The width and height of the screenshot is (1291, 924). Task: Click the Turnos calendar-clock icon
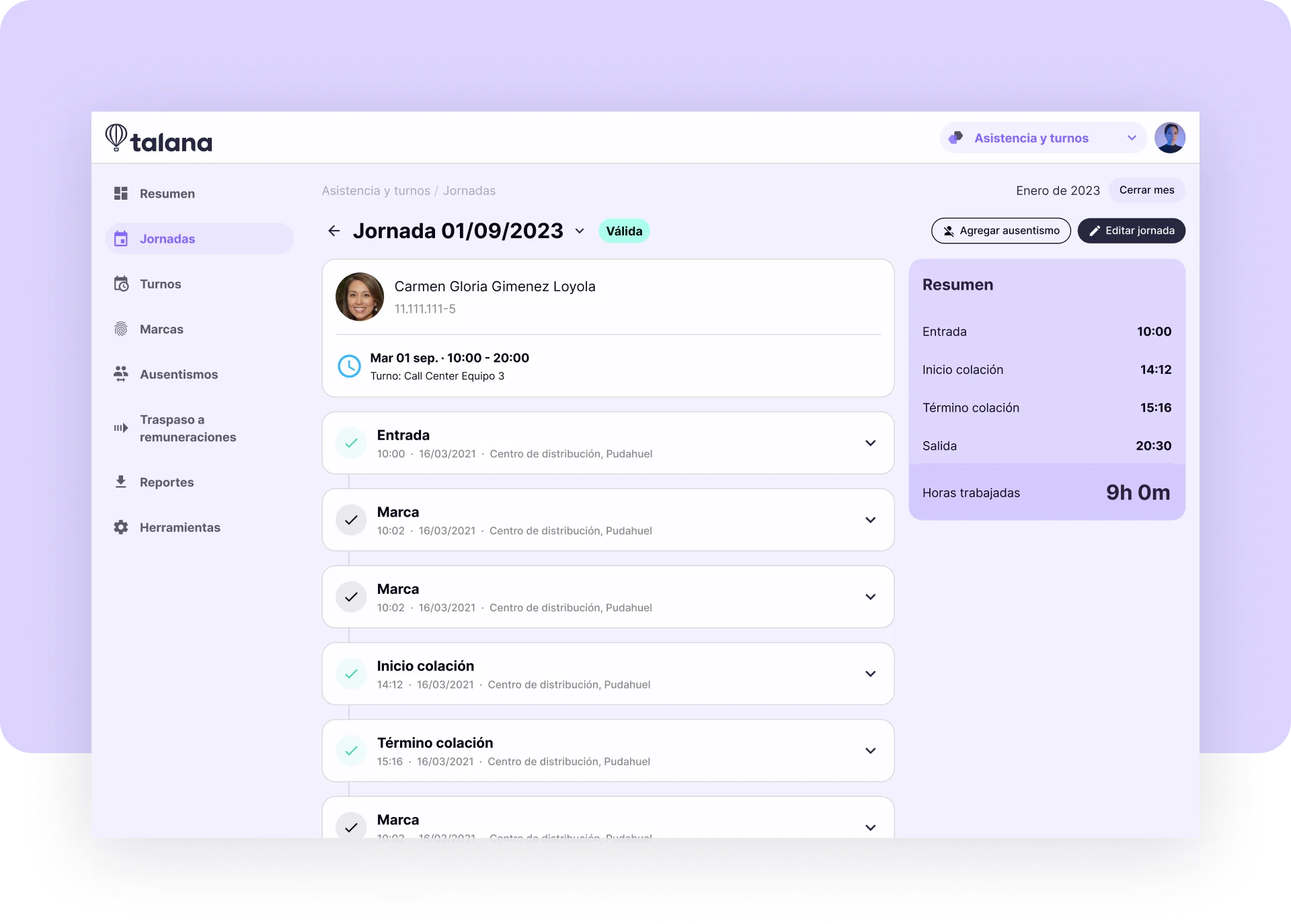point(121,284)
